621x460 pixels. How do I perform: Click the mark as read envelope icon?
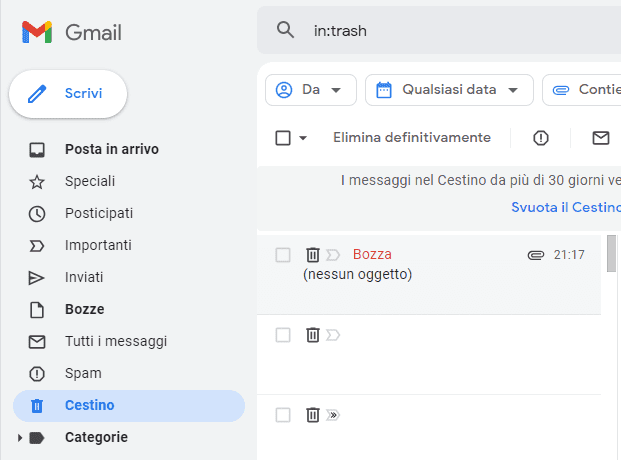tap(600, 138)
